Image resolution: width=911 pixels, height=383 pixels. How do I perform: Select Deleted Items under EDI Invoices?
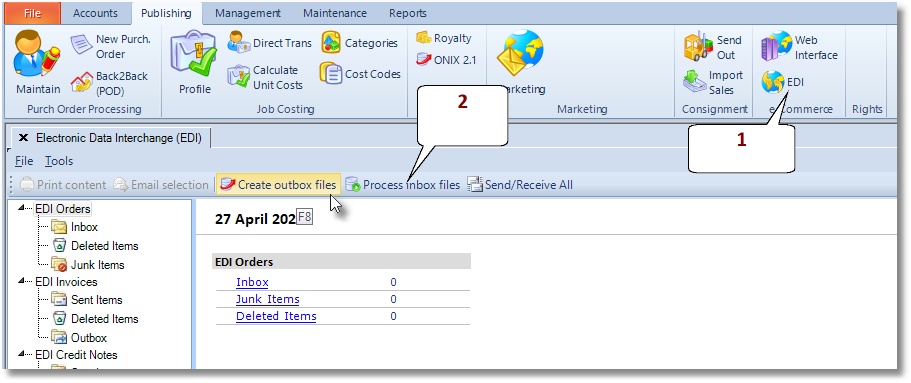click(95, 318)
